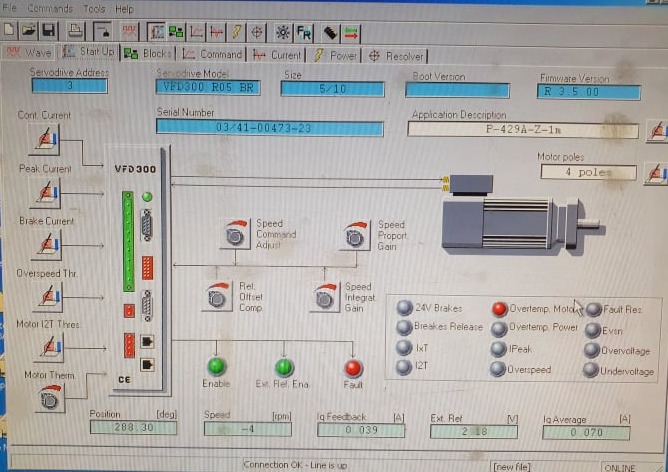Click the yellow lightning bolt toolbar icon
Viewport: 668px width, 472px height.
point(236,32)
